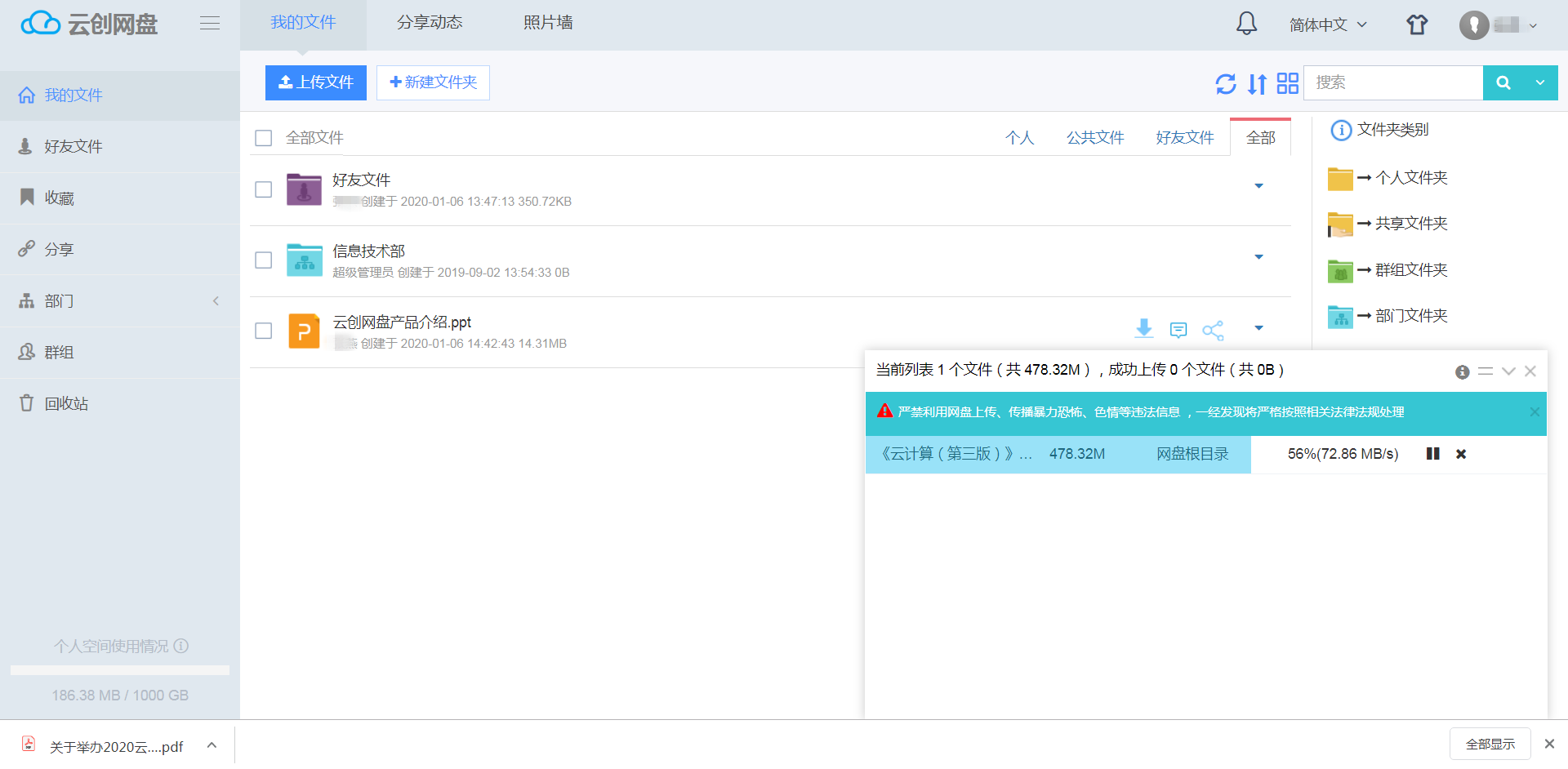Click the notification bell icon

[x=1246, y=24]
